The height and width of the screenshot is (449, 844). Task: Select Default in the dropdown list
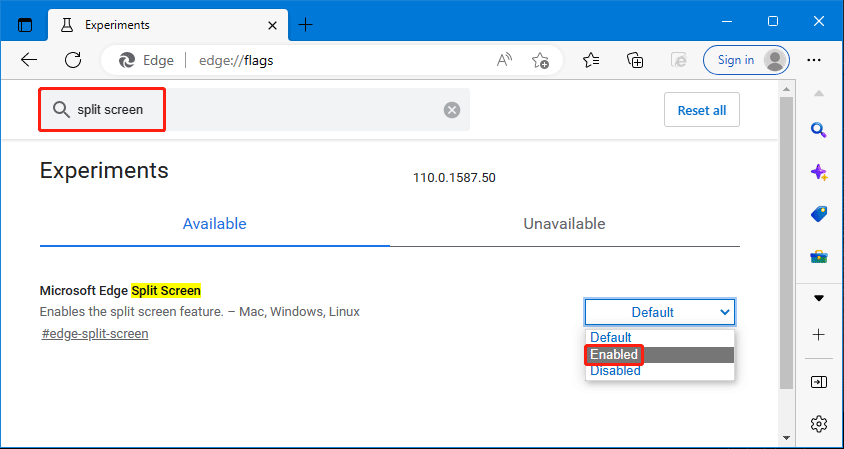coord(659,338)
